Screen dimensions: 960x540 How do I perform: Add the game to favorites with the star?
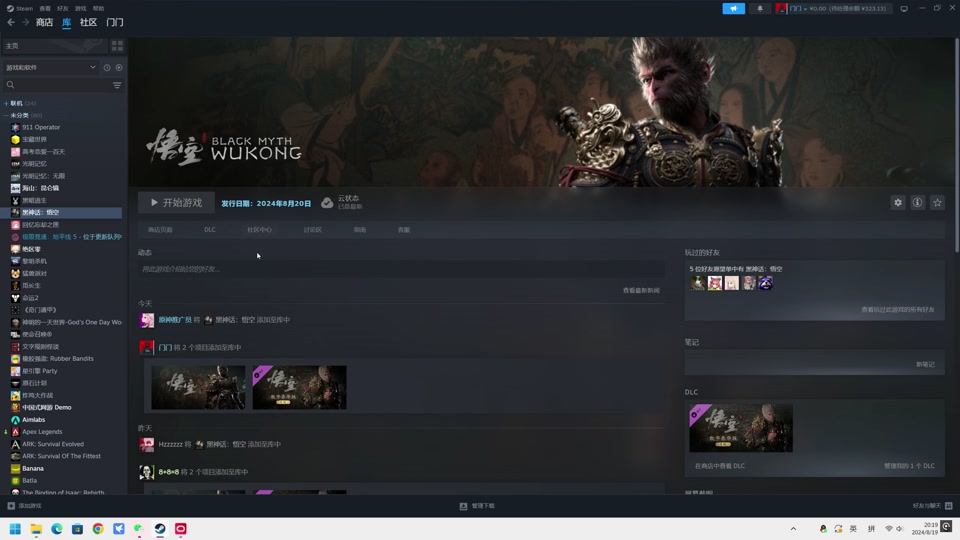coord(937,203)
